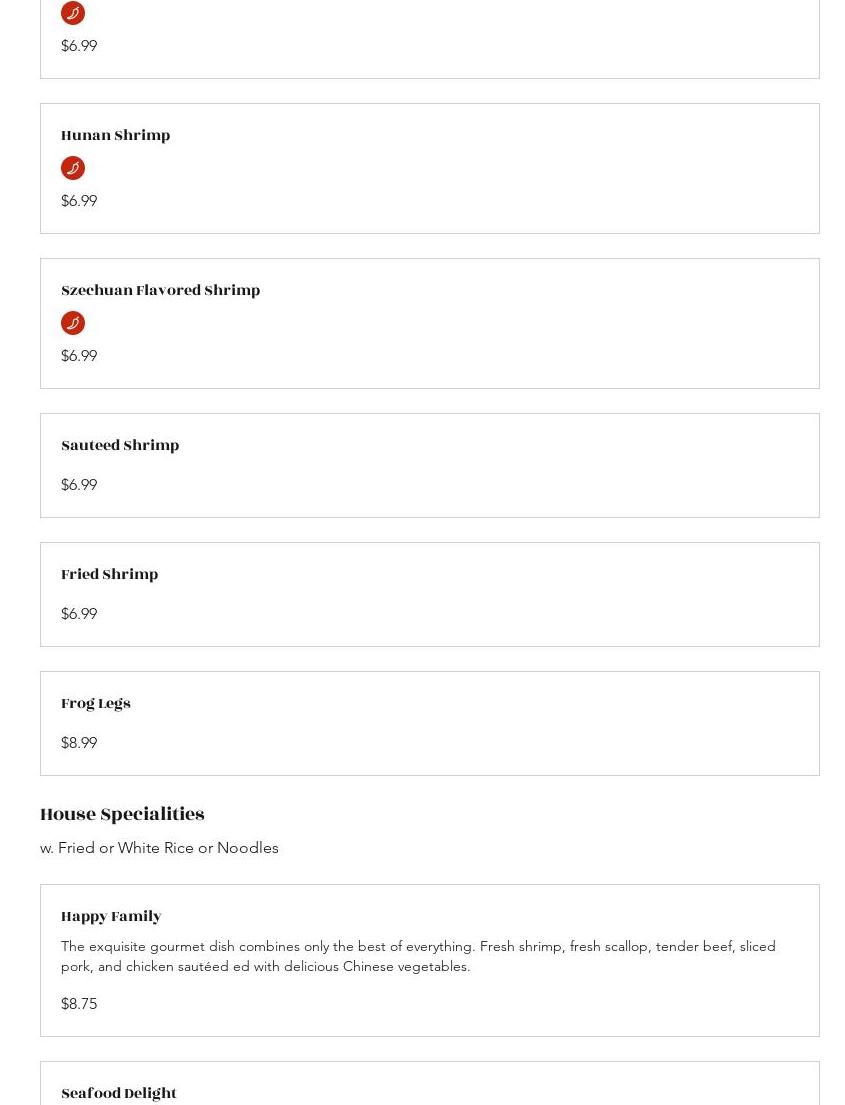This screenshot has height=1105, width=845.
Task: Open the Hunan Shrimp menu item
Action: [x=115, y=136]
